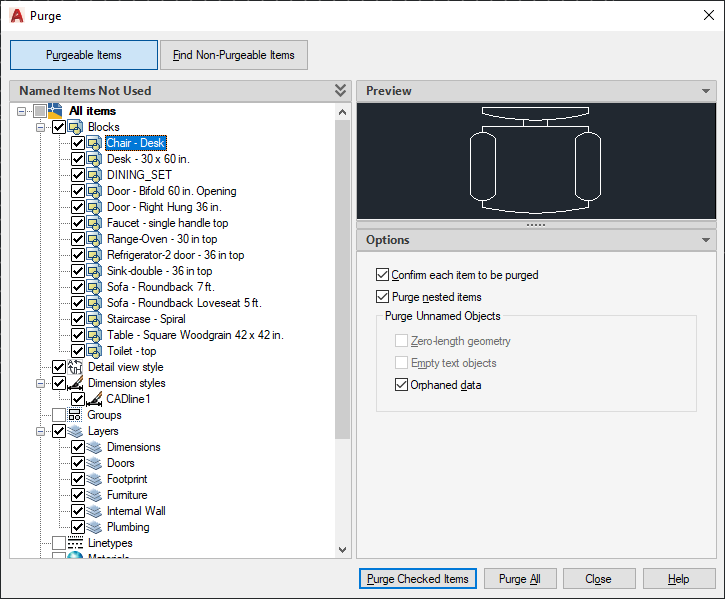Switch to Find Non-Purgeable Items view
Image resolution: width=725 pixels, height=599 pixels.
(x=233, y=55)
